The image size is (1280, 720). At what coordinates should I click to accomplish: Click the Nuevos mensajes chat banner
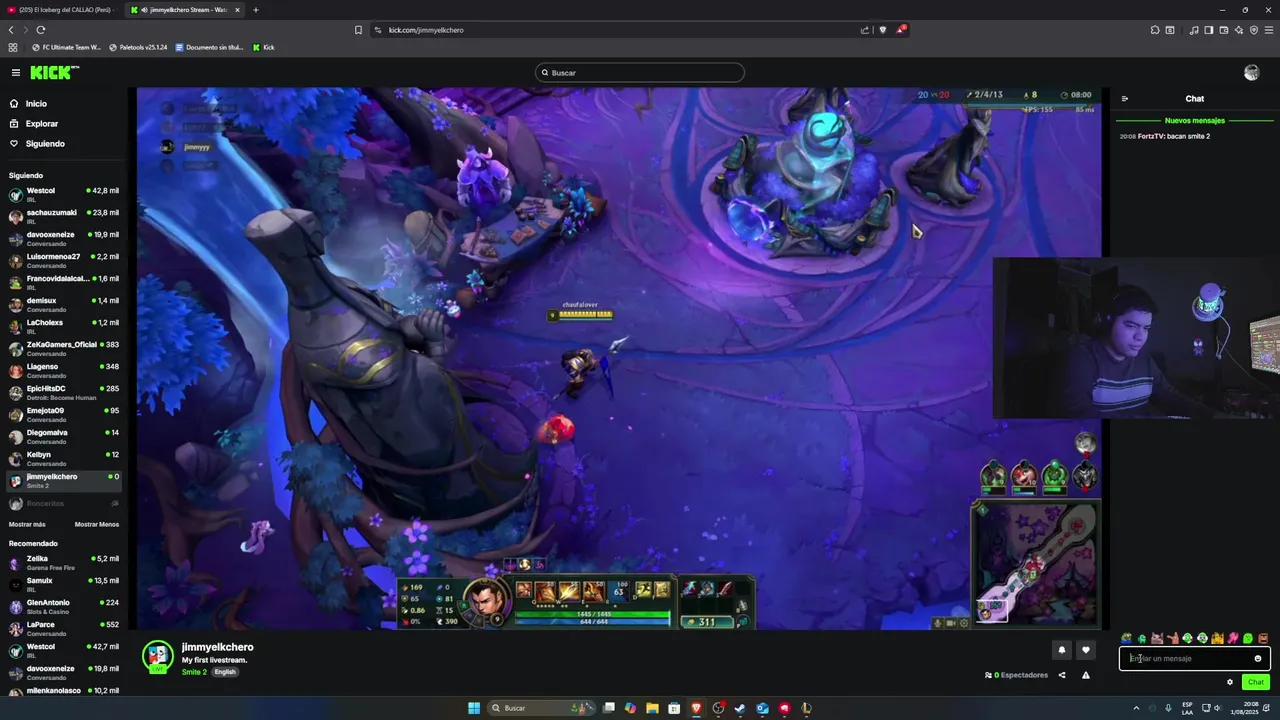click(x=1195, y=120)
